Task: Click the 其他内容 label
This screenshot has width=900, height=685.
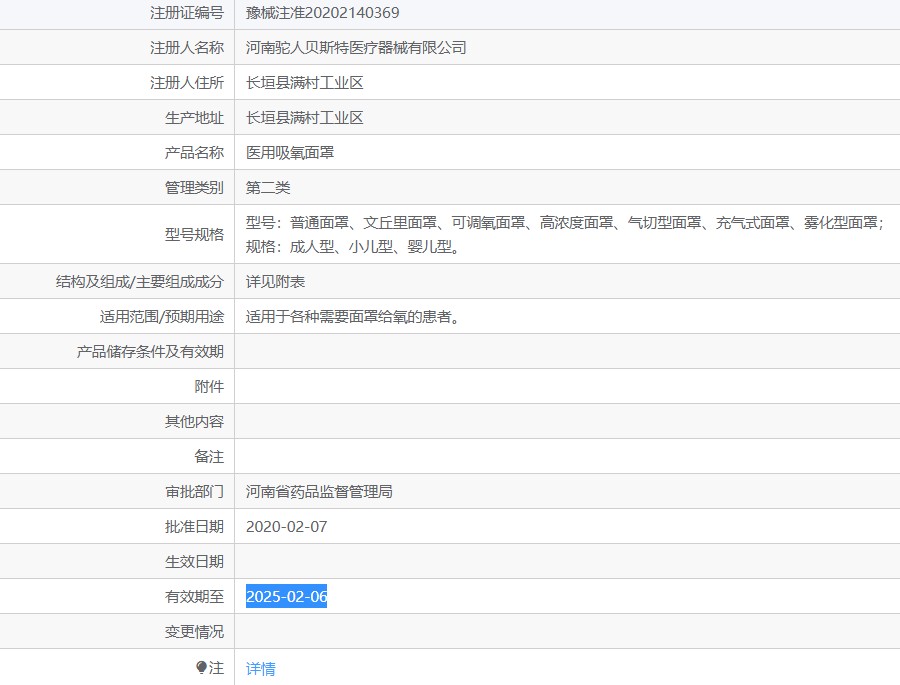Action: pyautogui.click(x=195, y=421)
